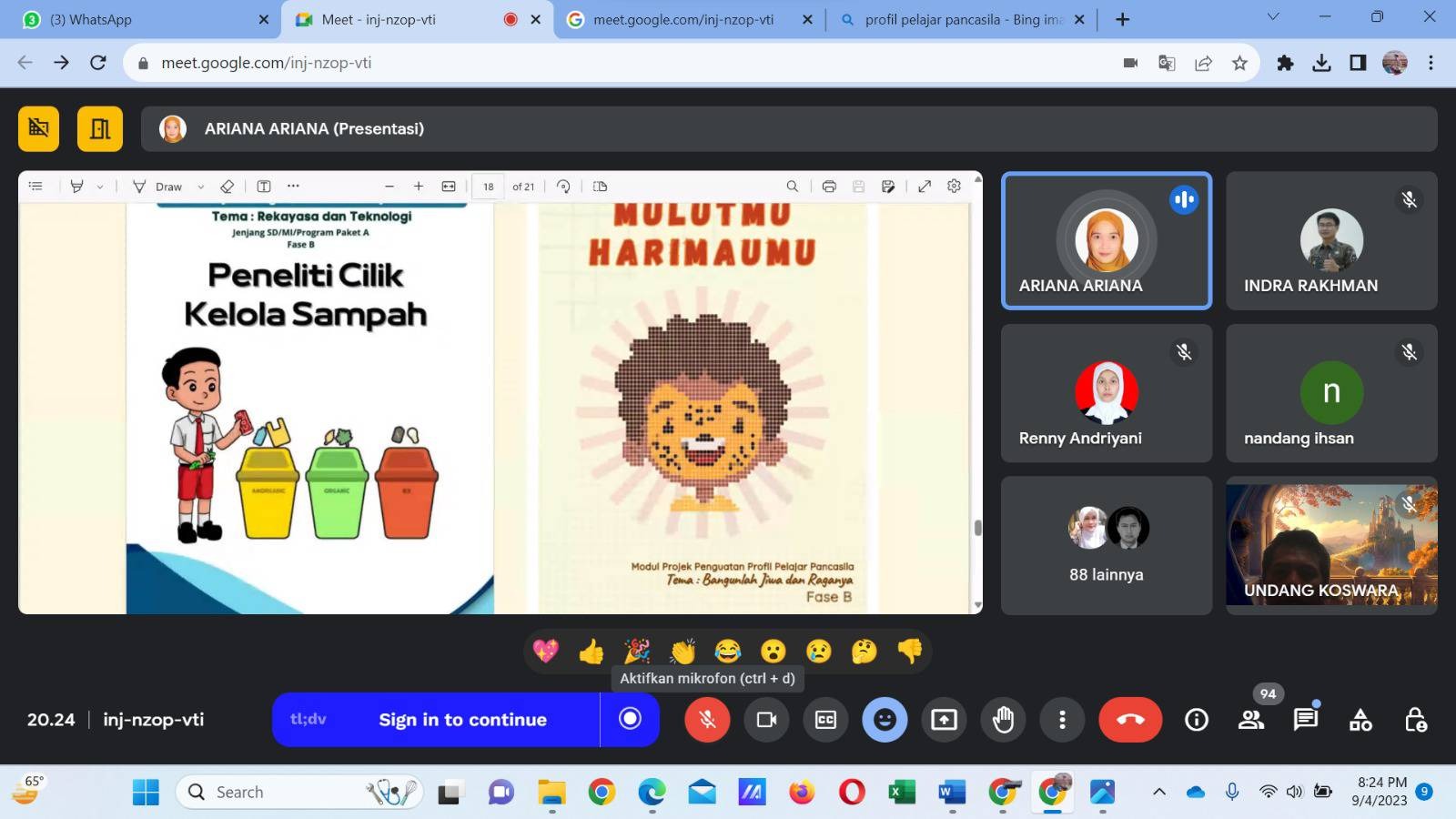Click the PDF page number field
This screenshot has width=1456, height=819.
489,187
